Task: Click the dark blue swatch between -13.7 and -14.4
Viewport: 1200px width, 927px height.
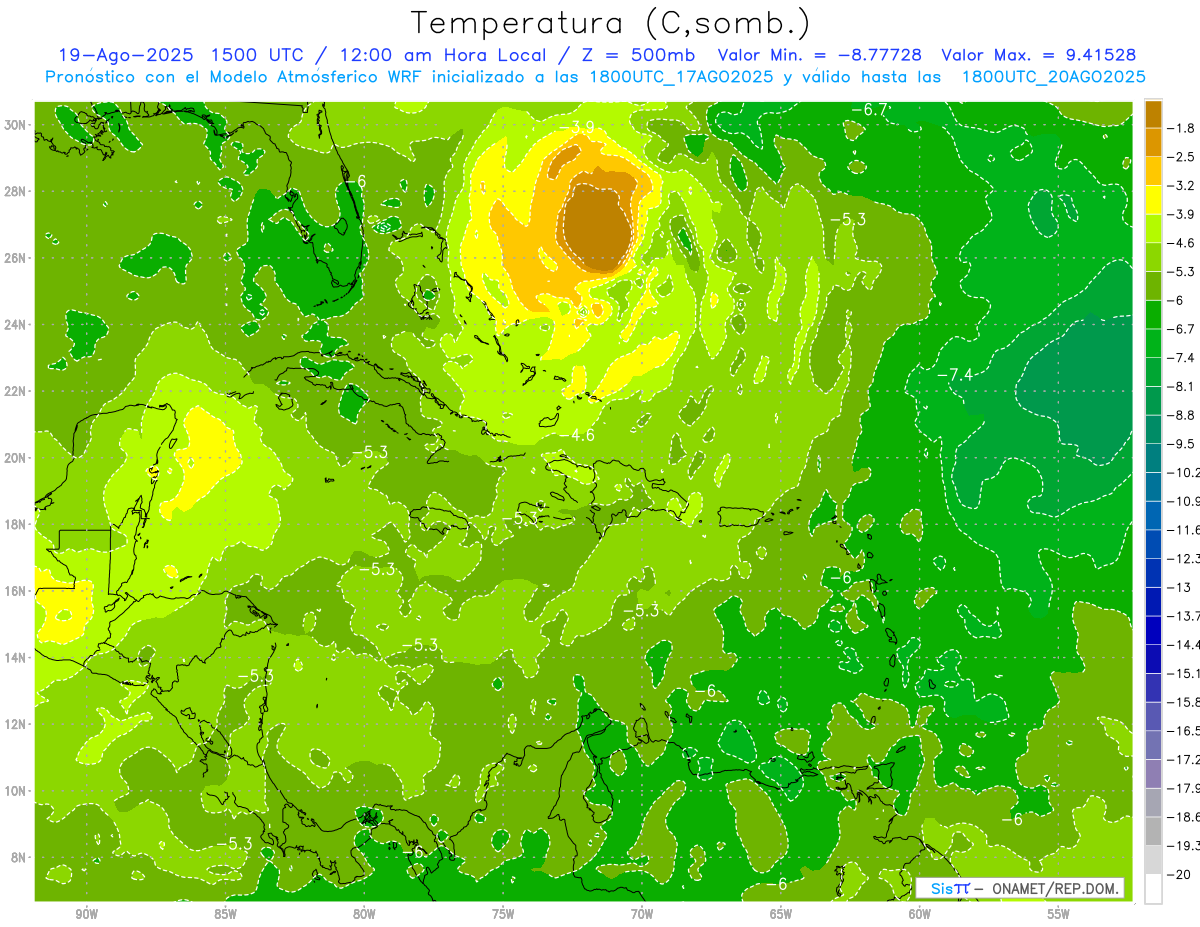Action: pyautogui.click(x=1153, y=629)
